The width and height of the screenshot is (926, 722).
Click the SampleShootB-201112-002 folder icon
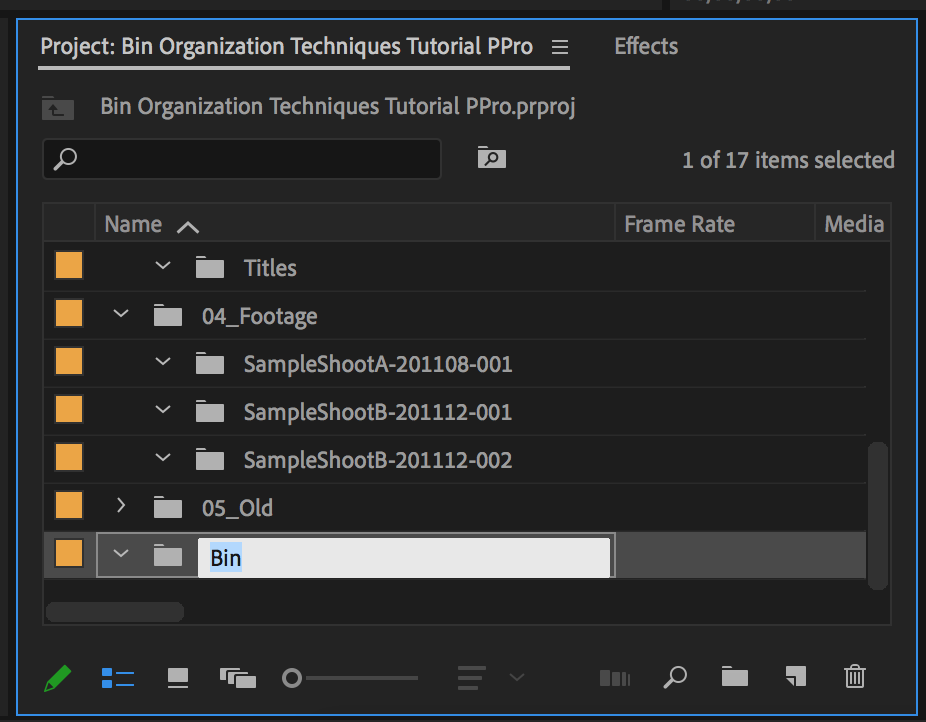click(x=210, y=459)
